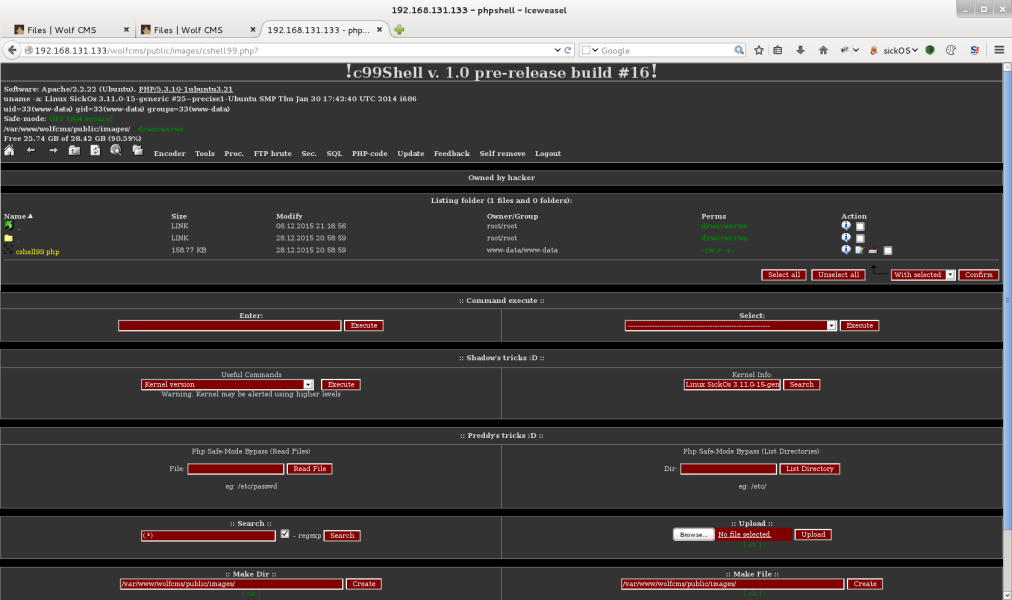Image resolution: width=1012 pixels, height=600 pixels.
Task: Open the cshell99.php file link
Action: click(x=37, y=252)
